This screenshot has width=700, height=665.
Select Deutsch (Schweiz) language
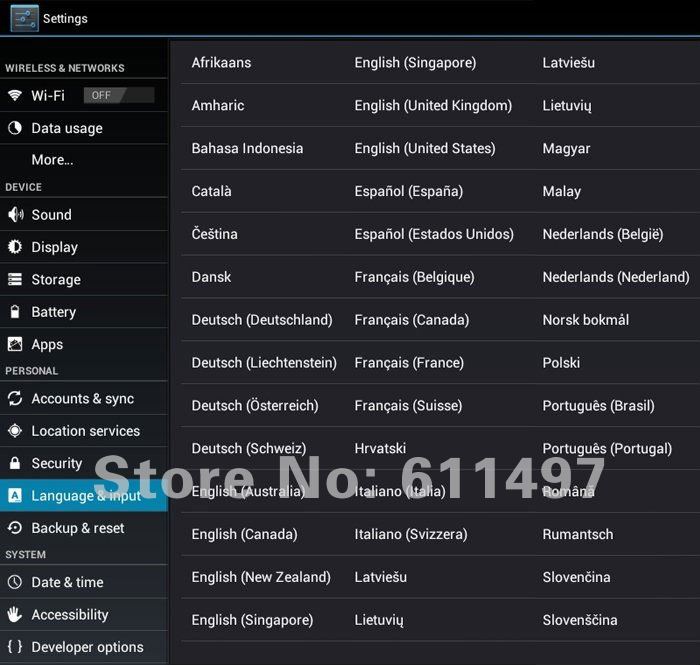pyautogui.click(x=249, y=449)
